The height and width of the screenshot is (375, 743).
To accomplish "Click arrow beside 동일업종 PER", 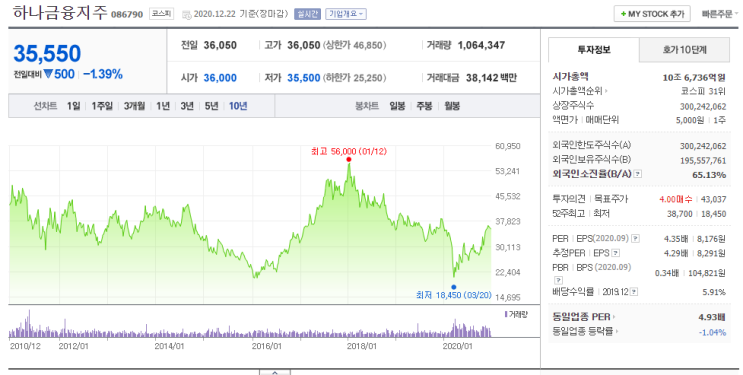I will click(614, 317).
